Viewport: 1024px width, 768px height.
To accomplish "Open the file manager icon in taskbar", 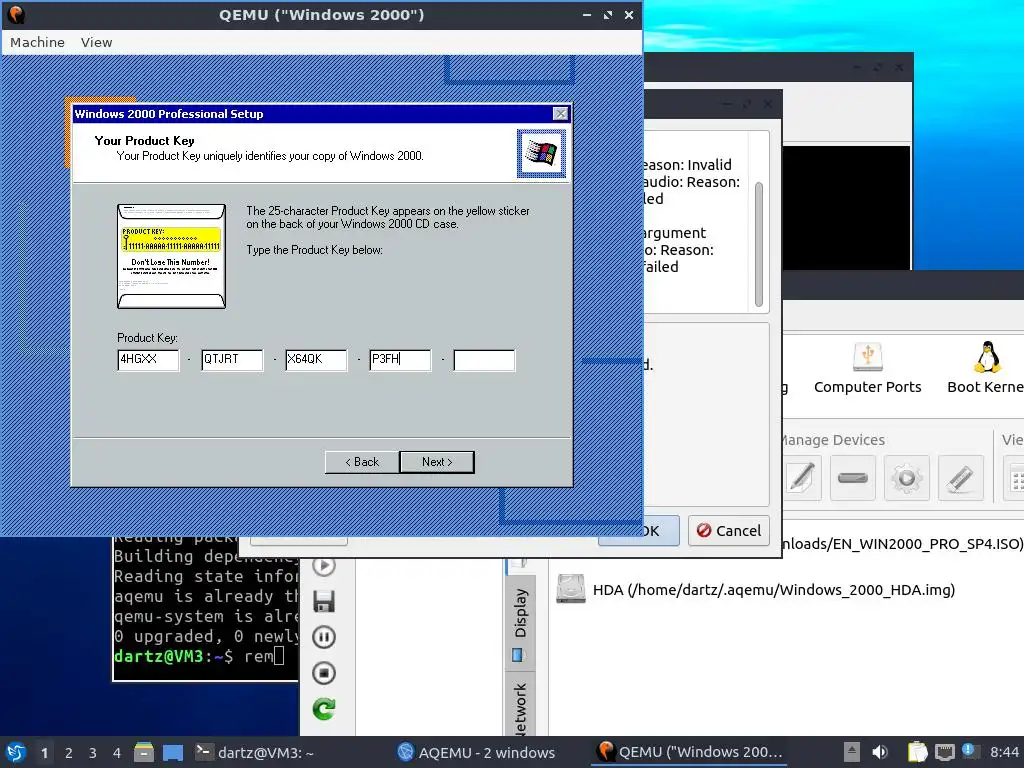I will point(144,752).
